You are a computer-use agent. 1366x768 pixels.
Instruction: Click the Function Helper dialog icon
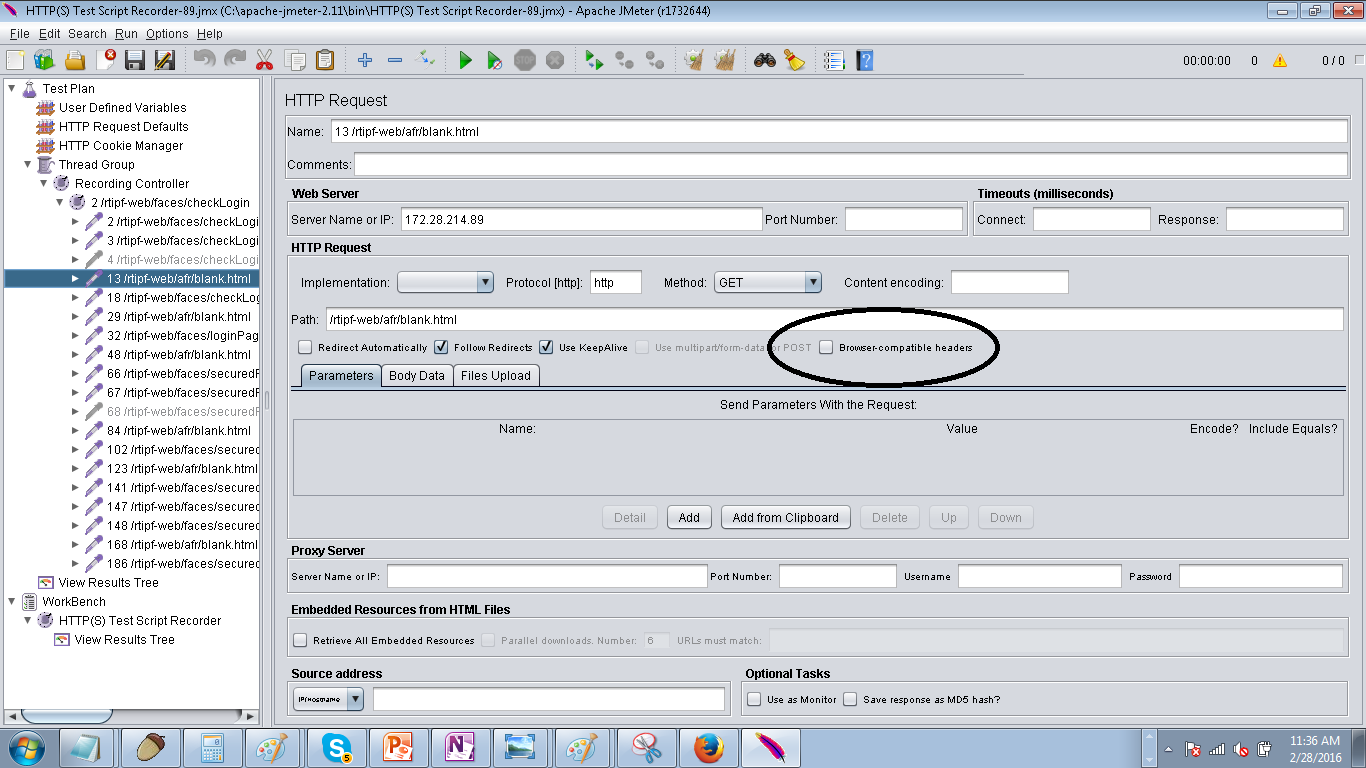(x=833, y=60)
